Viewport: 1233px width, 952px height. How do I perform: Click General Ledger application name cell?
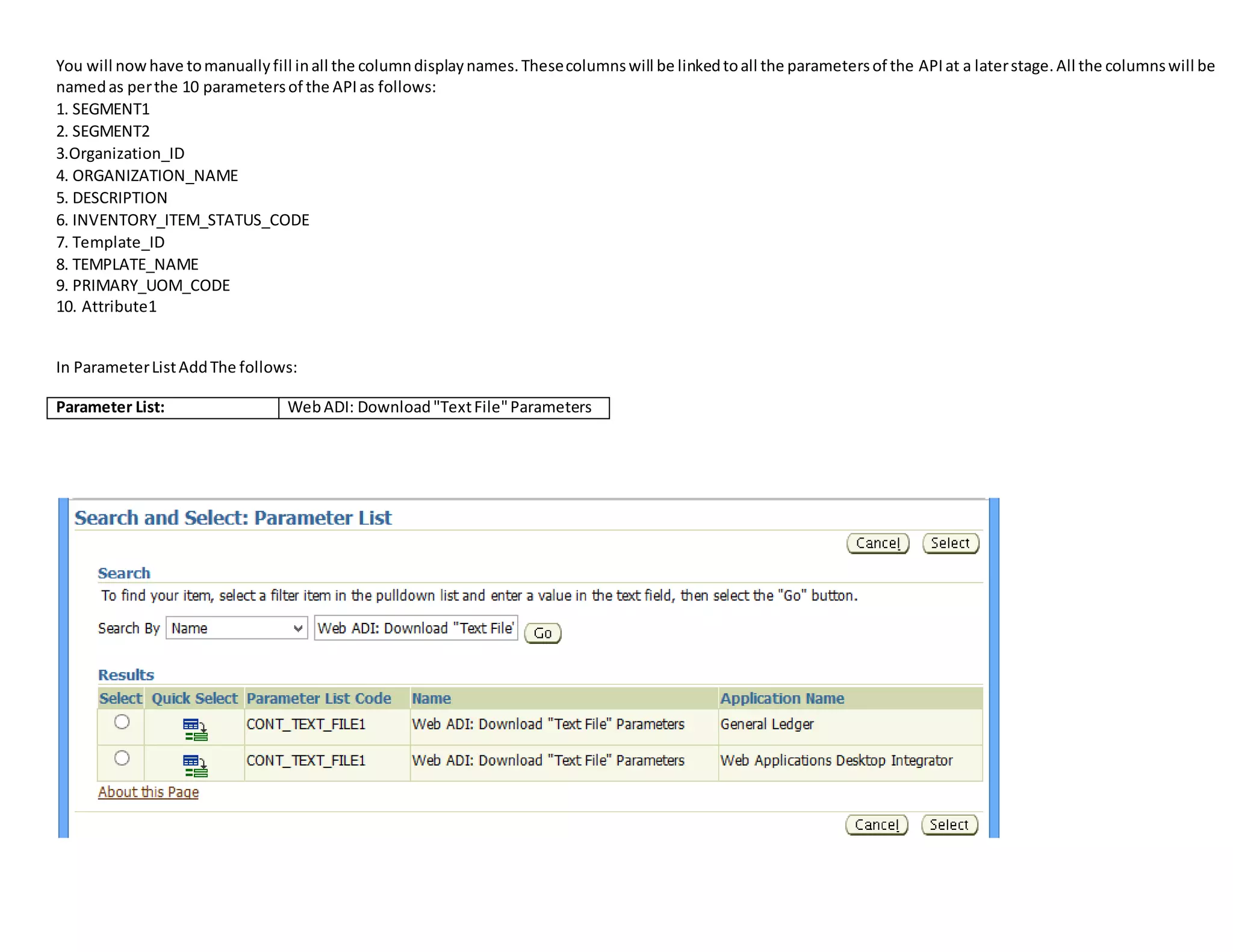[766, 724]
